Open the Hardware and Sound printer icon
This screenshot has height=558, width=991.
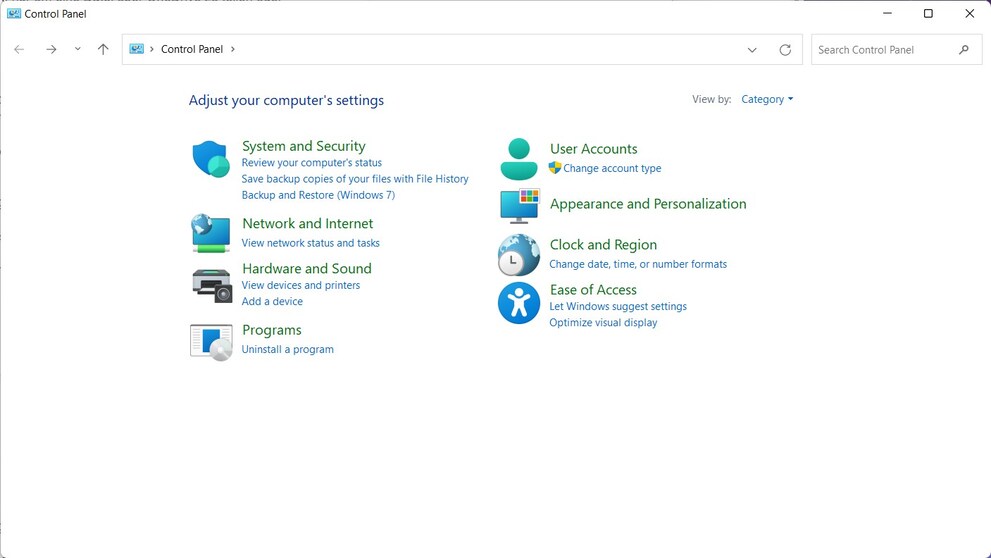(x=212, y=286)
